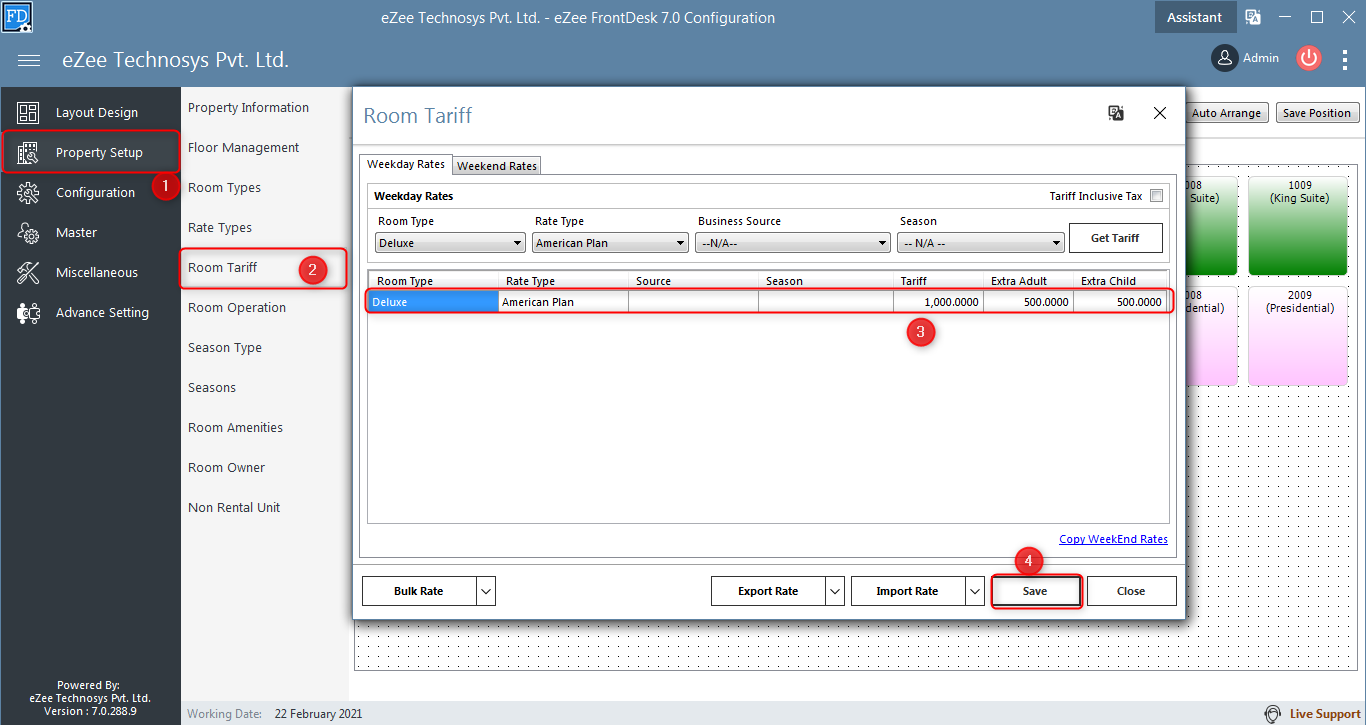1366x725 pixels.
Task: Open the hamburger menu icon
Action: pos(29,60)
